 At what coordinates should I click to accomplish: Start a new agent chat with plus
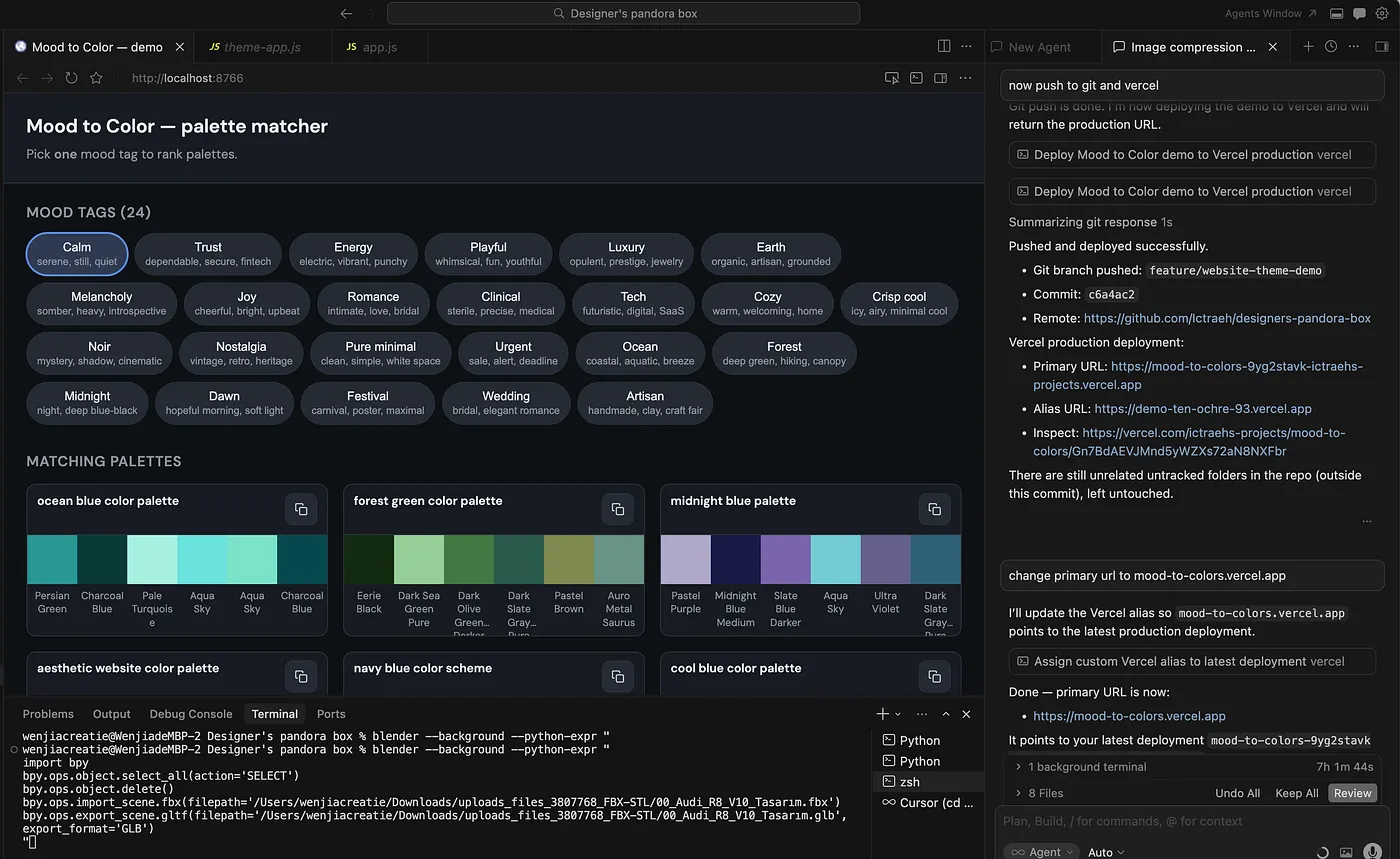[x=1308, y=46]
